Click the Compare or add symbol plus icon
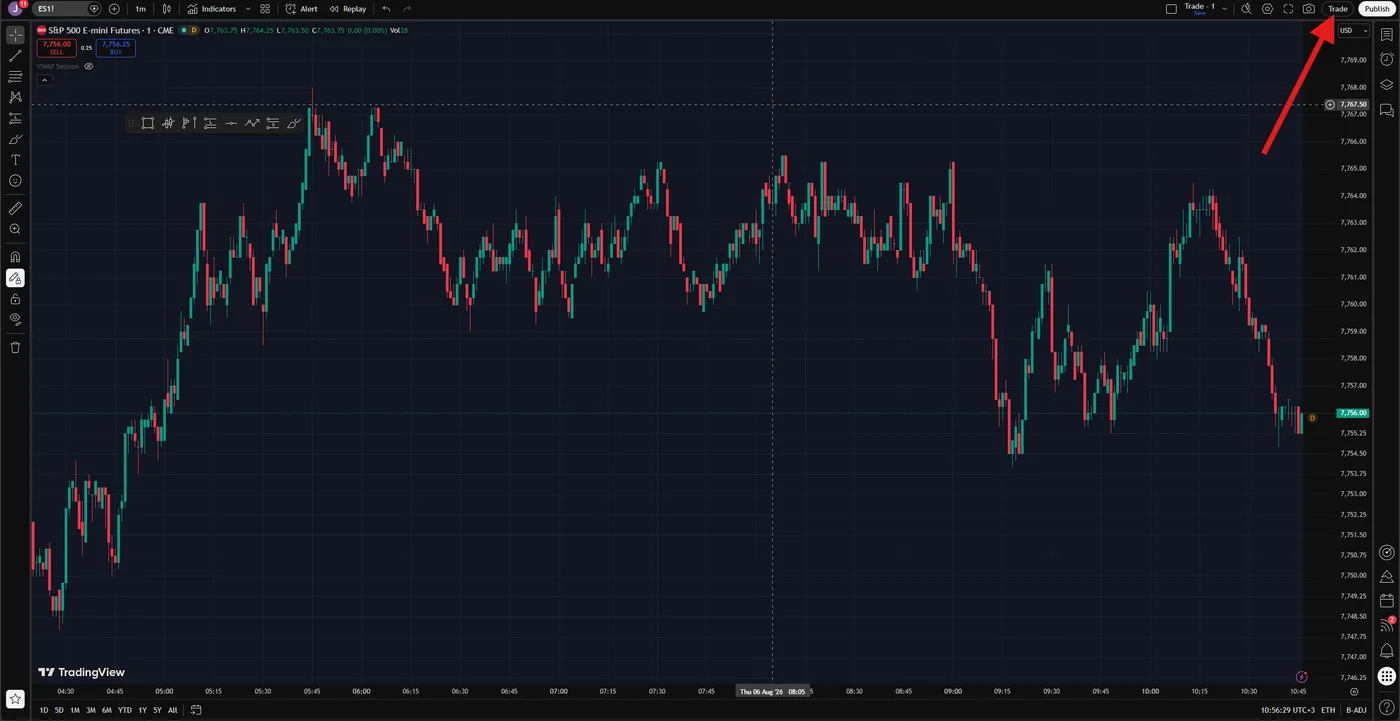This screenshot has width=1400, height=721. (114, 8)
